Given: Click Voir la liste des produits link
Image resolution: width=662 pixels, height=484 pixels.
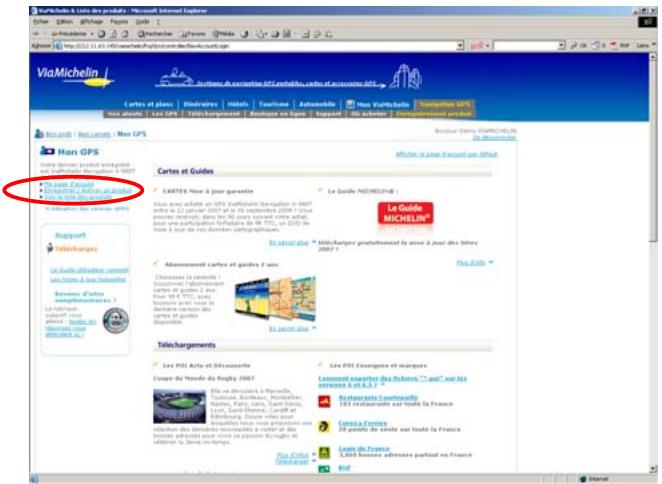Looking at the screenshot, I should [x=79, y=197].
